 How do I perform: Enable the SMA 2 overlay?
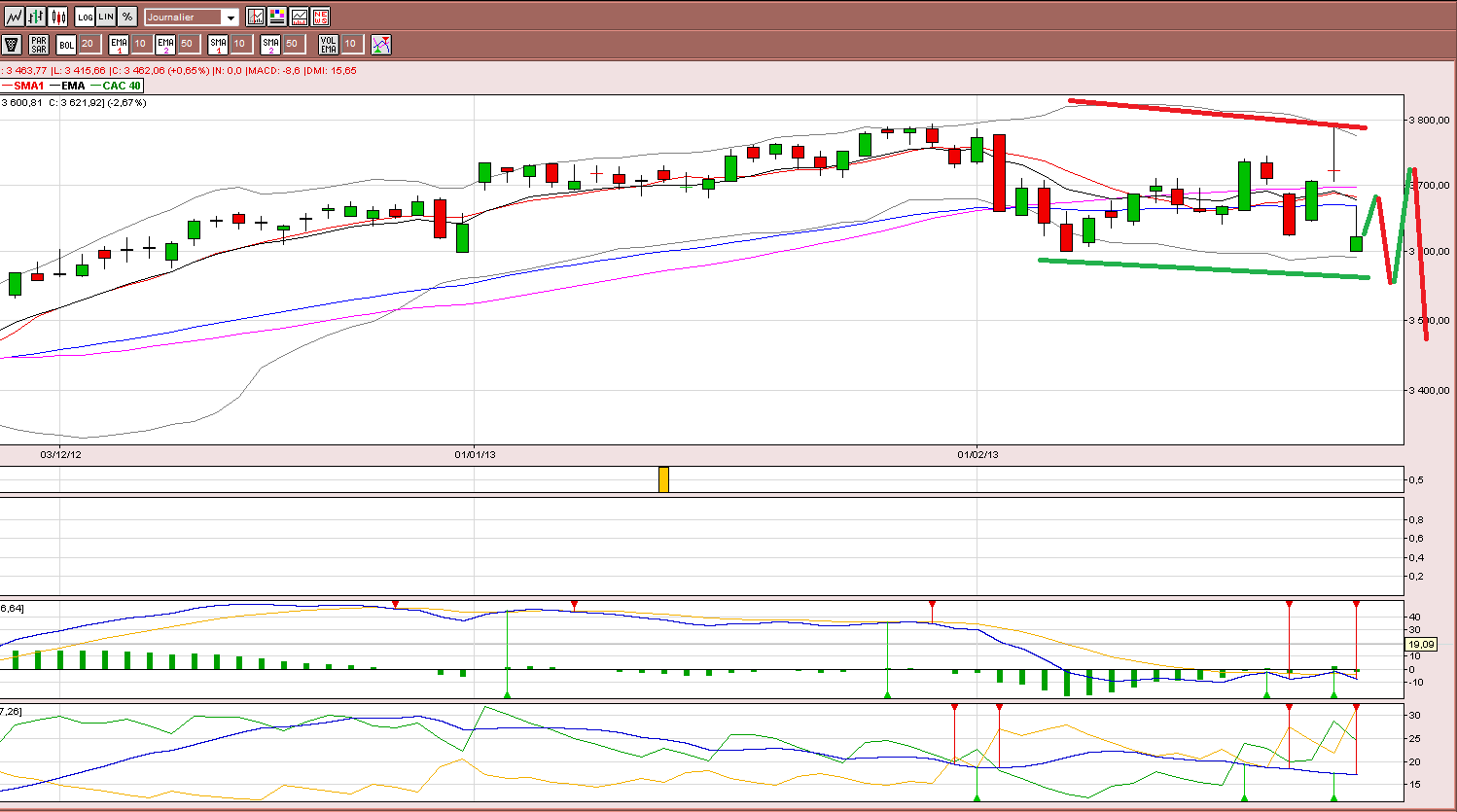pyautogui.click(x=270, y=44)
